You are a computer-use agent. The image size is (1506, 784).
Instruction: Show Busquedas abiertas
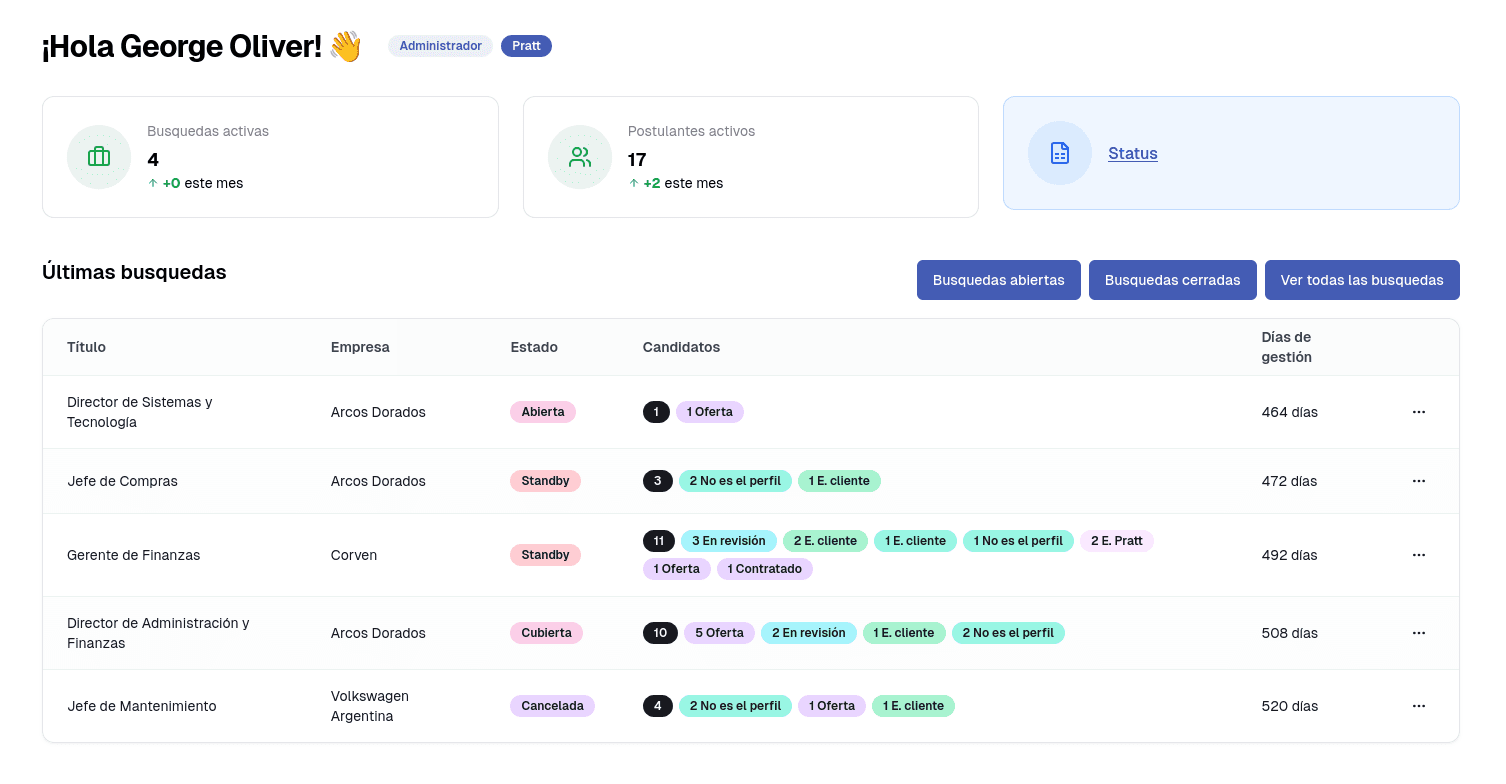[998, 280]
